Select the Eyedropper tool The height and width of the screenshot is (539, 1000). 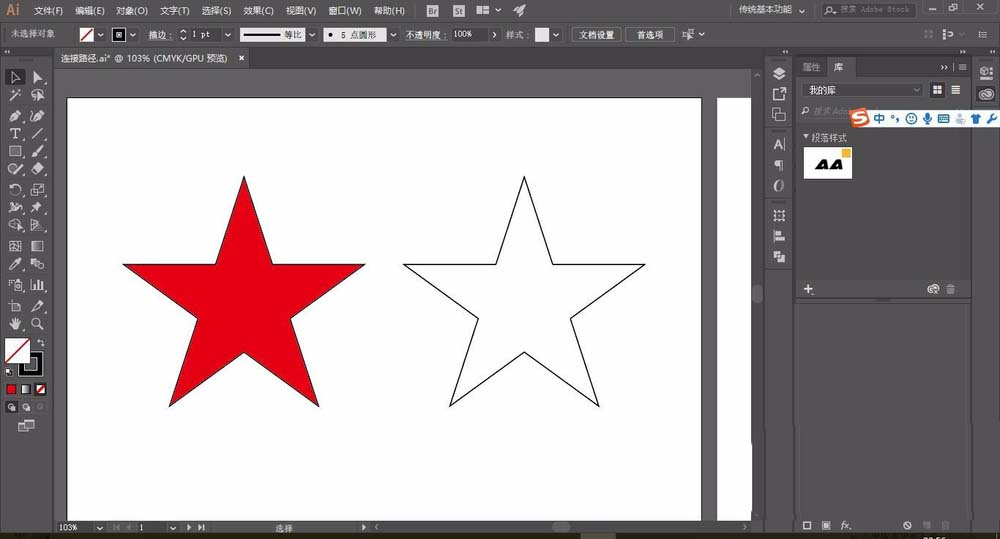pos(15,264)
